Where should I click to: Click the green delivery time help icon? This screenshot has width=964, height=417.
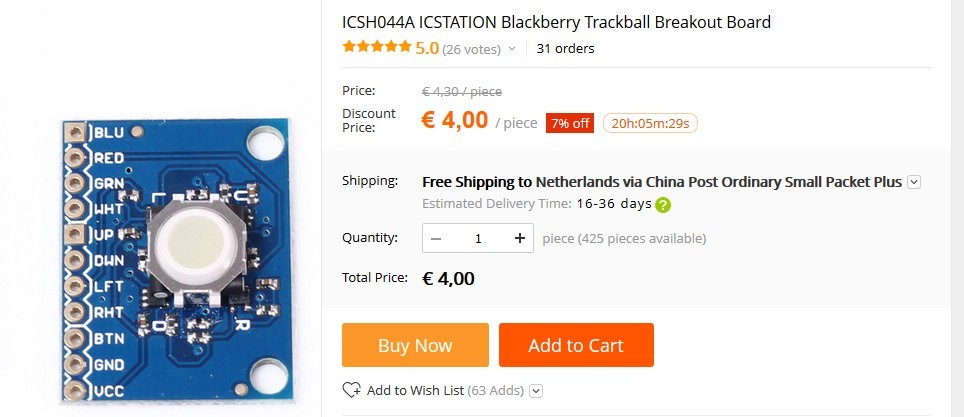coord(663,205)
